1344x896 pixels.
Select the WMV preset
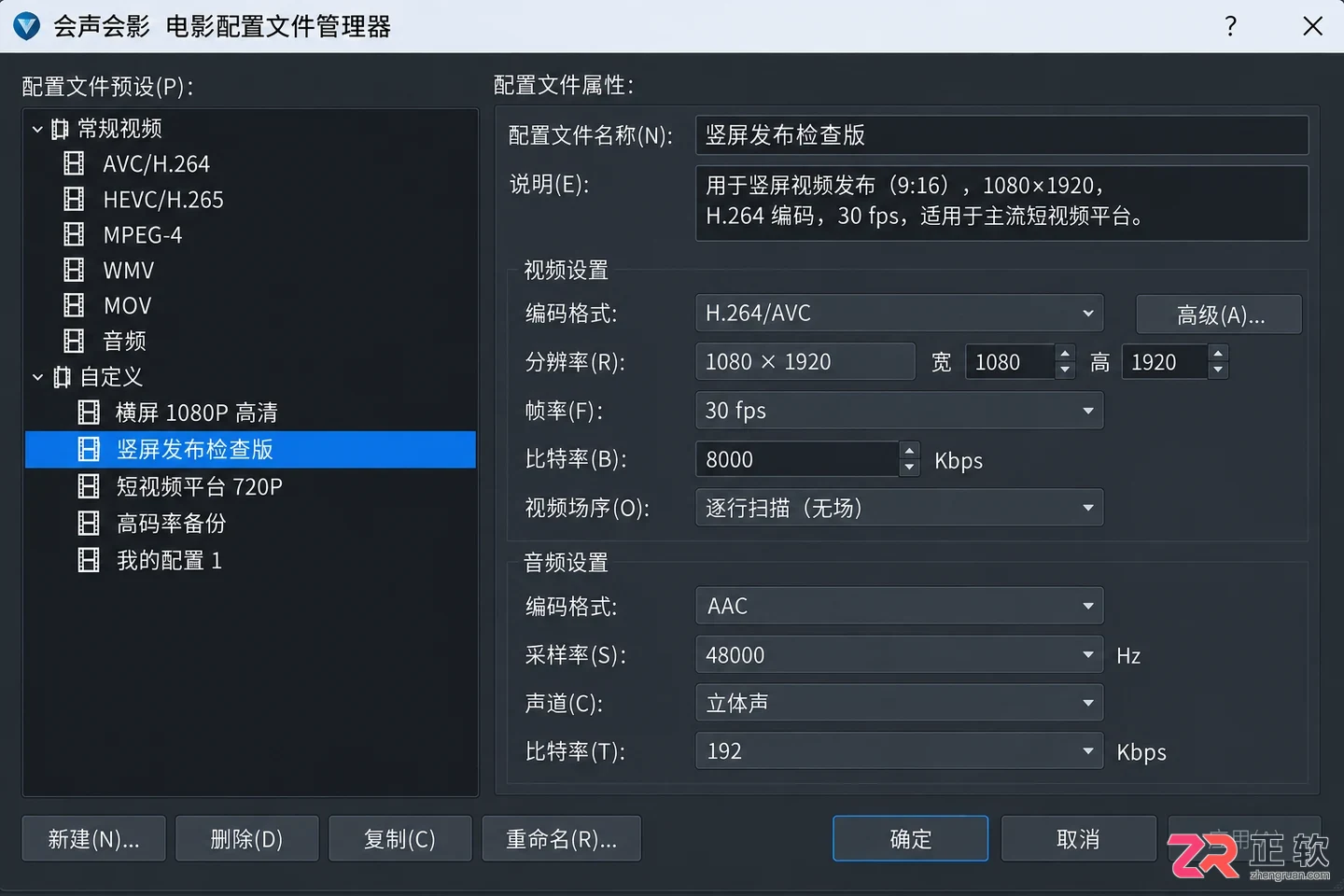click(x=128, y=271)
